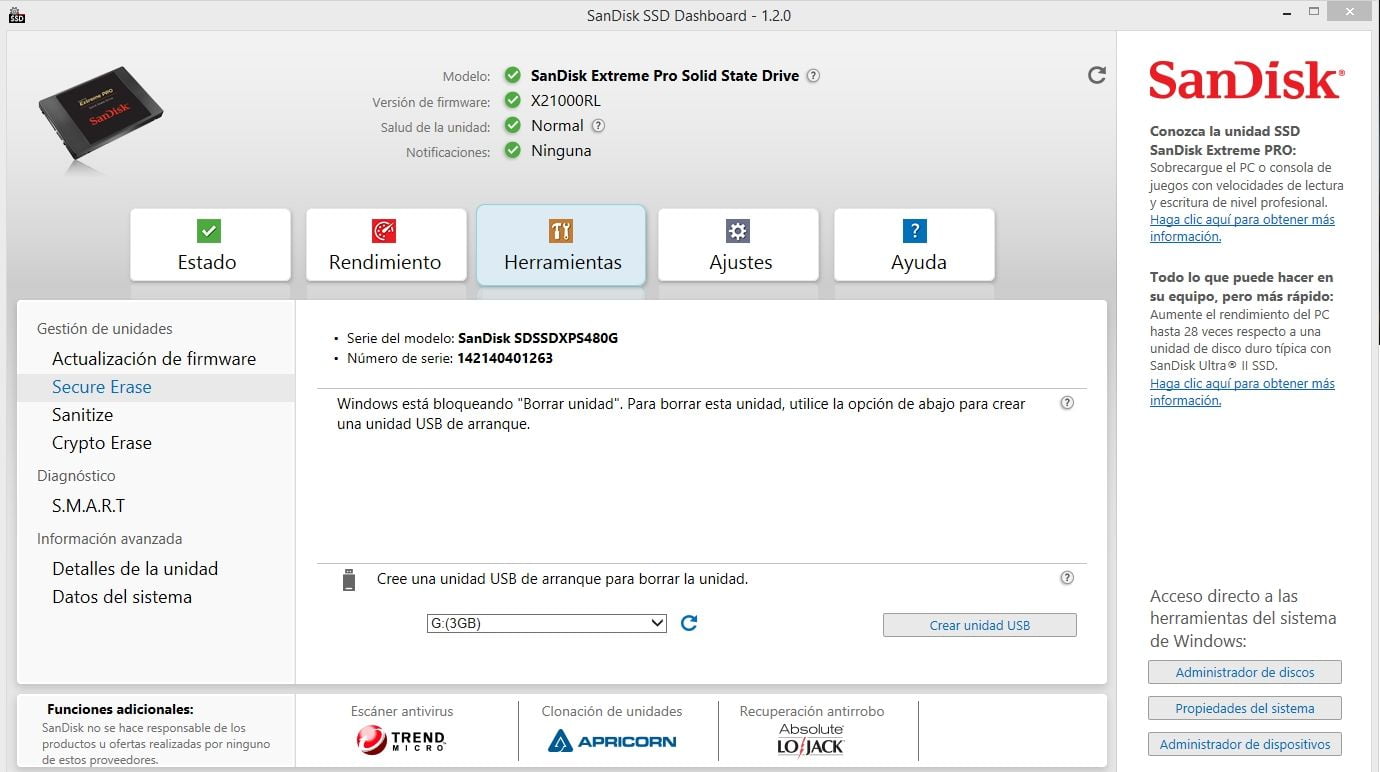Refresh the USB drive list
Screen dimensions: 1380x772
pos(689,623)
